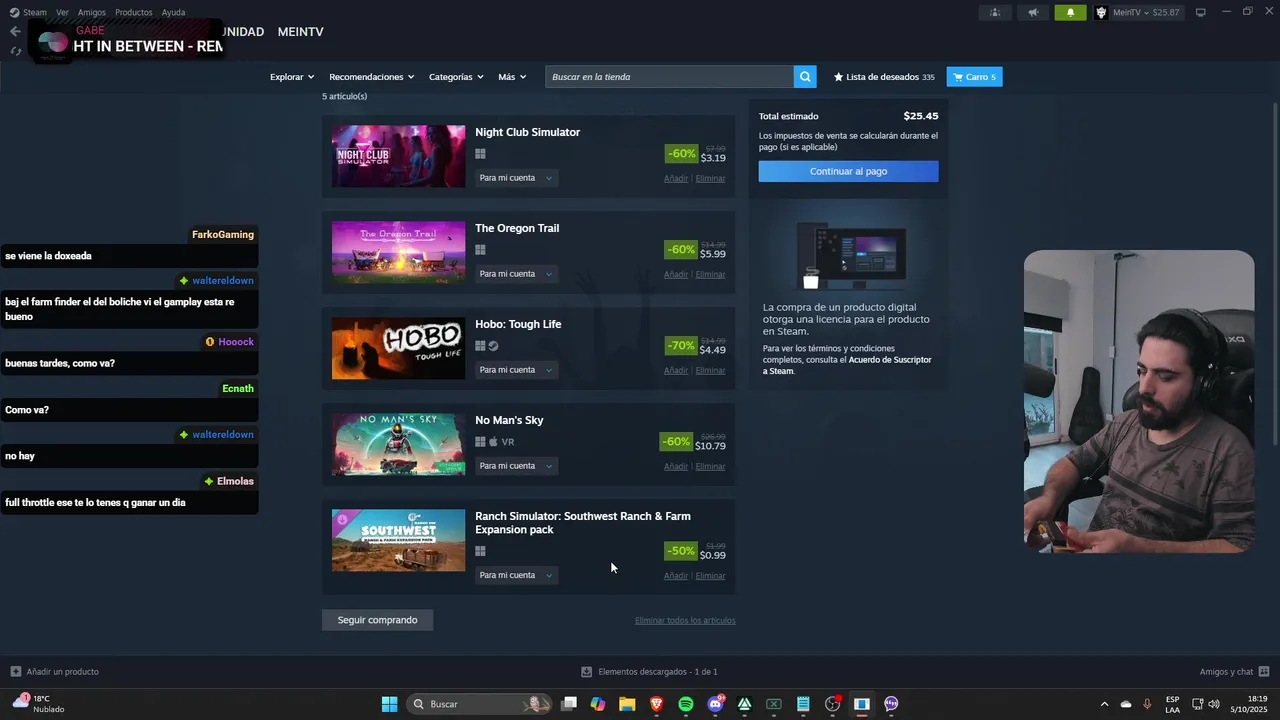
Task: Open the announcements megaphone icon
Action: point(1033,12)
